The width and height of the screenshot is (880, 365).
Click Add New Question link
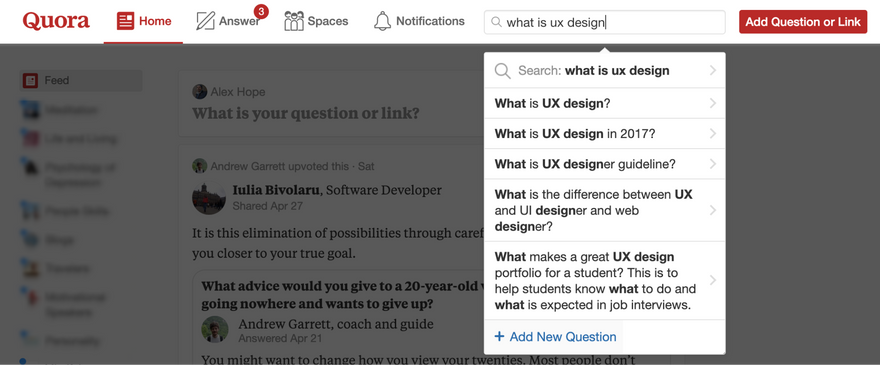[x=555, y=337]
